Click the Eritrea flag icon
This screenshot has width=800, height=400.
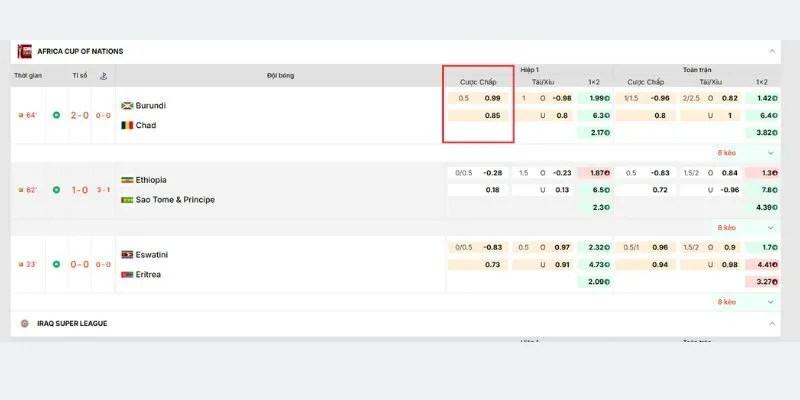tap(127, 274)
